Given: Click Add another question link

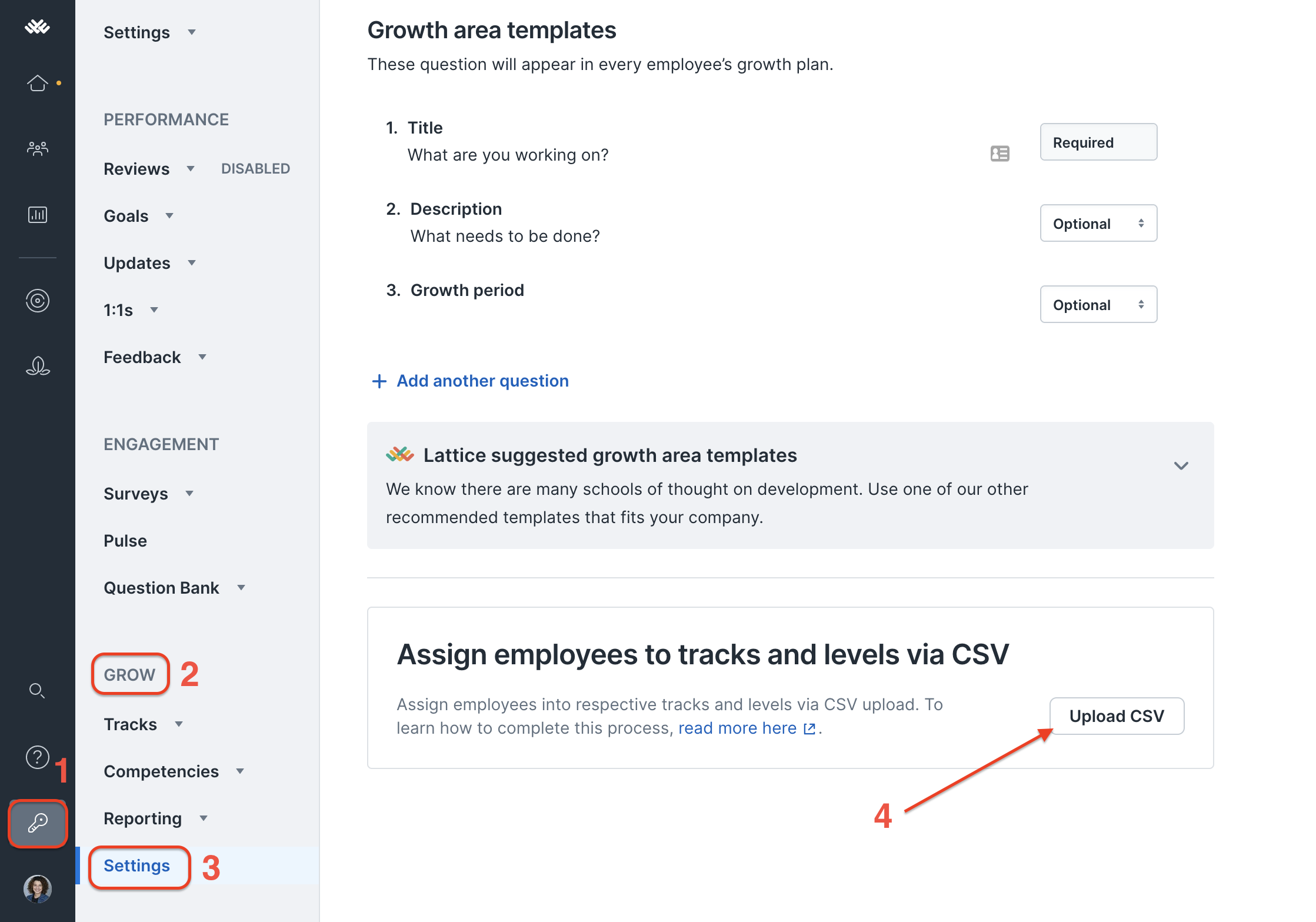Looking at the screenshot, I should 470,381.
